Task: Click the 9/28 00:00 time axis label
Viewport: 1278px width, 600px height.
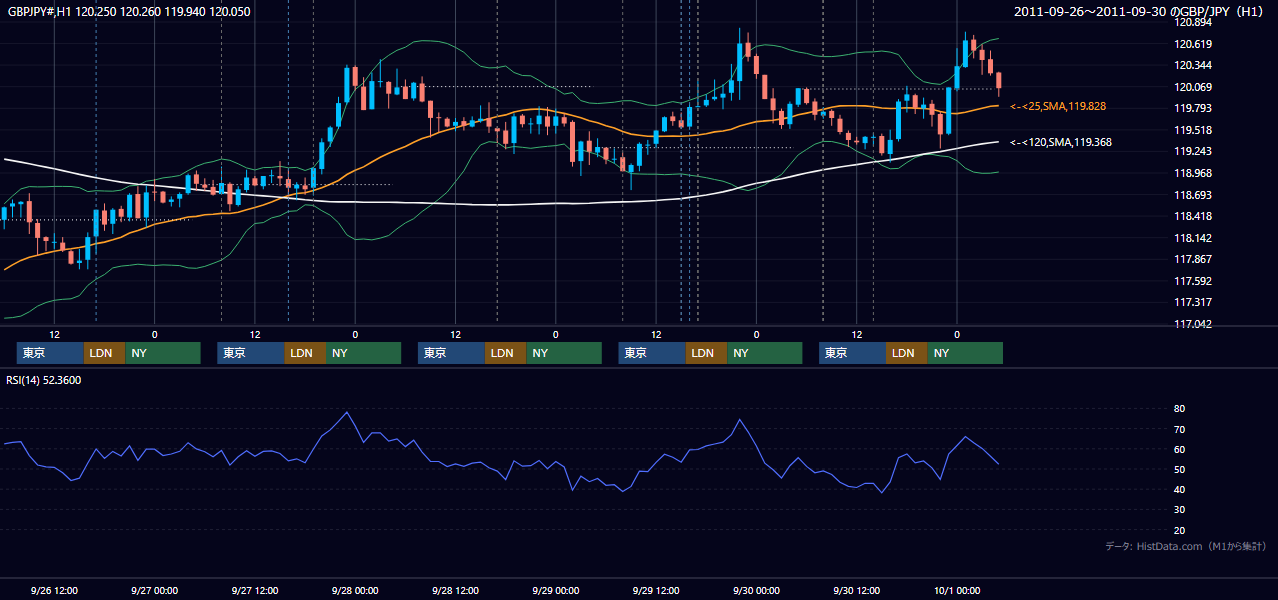Action: point(355,590)
